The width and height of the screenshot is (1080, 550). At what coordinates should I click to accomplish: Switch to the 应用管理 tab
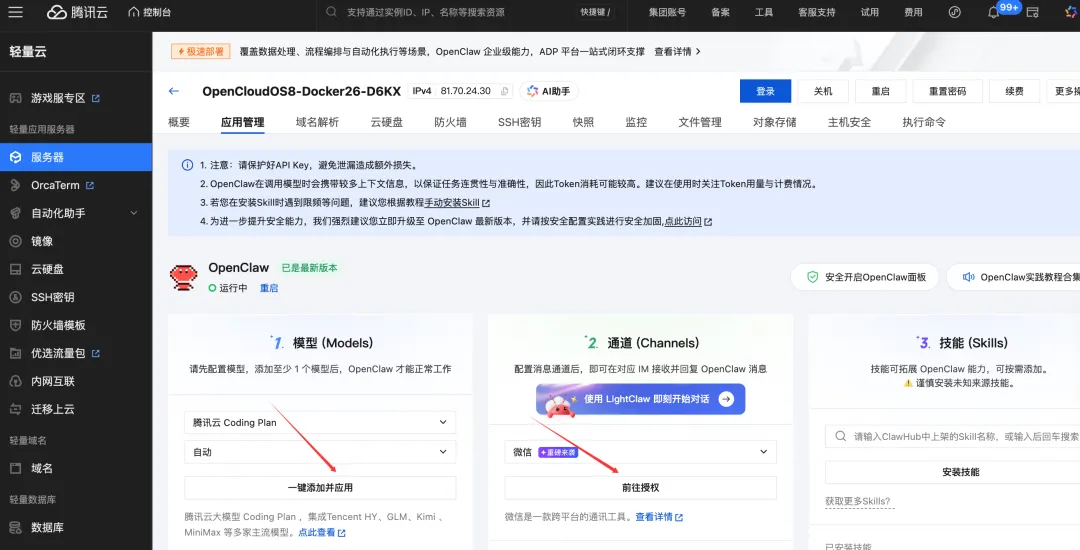[242, 122]
